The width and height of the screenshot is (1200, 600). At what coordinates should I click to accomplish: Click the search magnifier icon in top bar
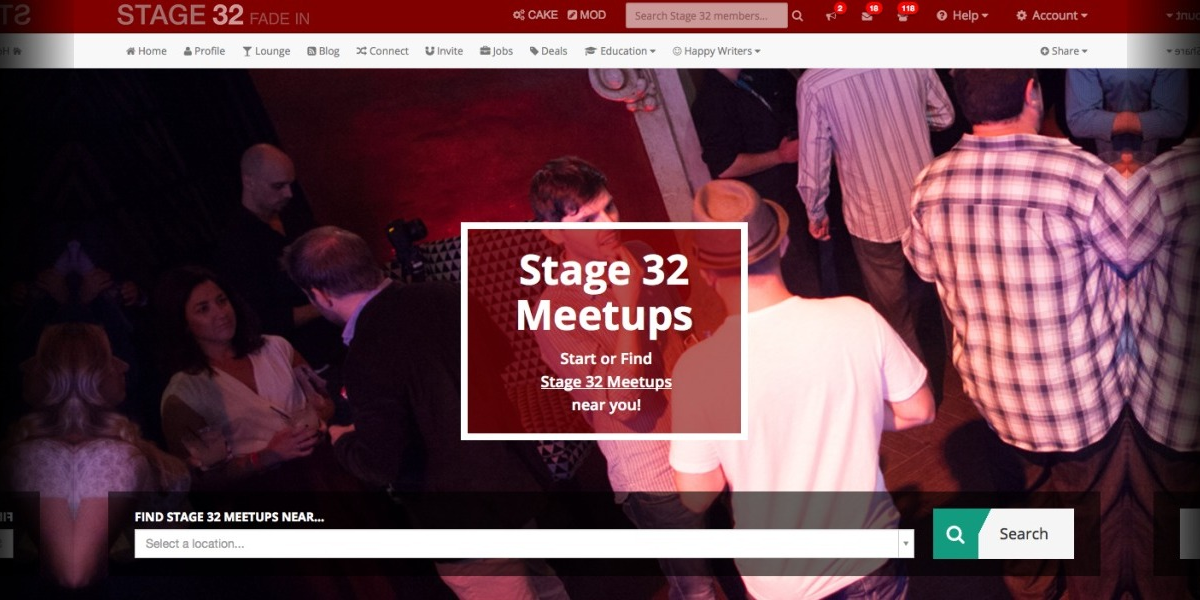[x=797, y=16]
